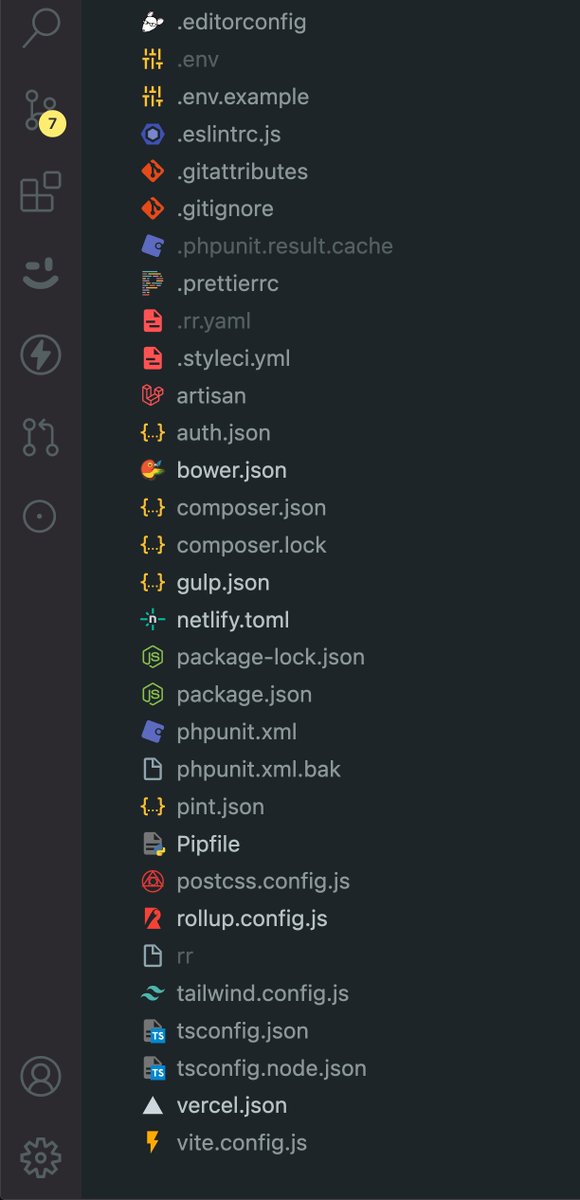Image resolution: width=580 pixels, height=1200 pixels.
Task: Open composer.json file
Action: [252, 508]
